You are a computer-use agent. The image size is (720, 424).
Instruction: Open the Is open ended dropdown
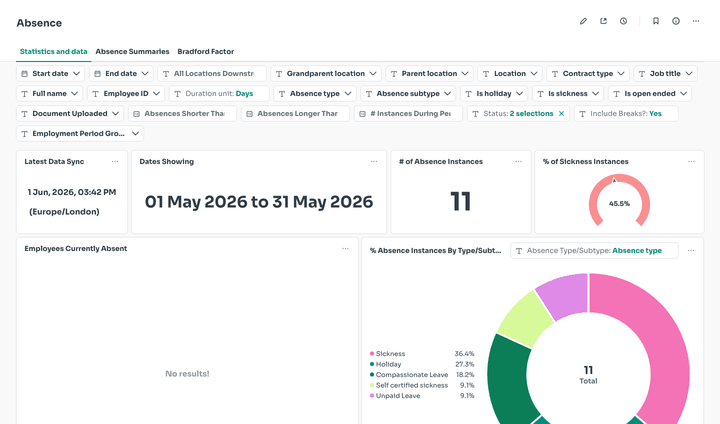650,94
